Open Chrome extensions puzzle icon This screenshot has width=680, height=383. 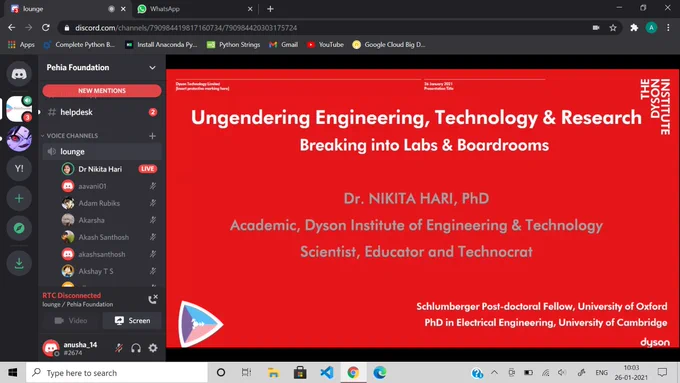coord(634,28)
